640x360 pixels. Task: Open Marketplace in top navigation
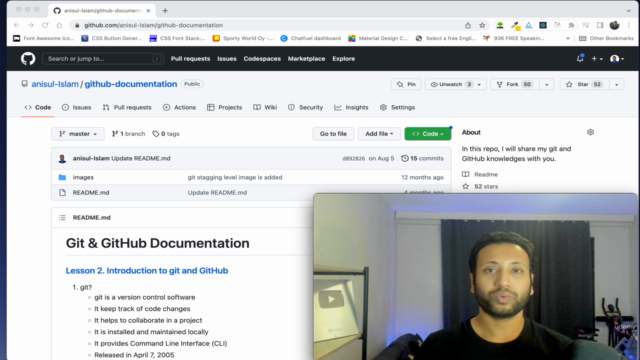(x=307, y=59)
